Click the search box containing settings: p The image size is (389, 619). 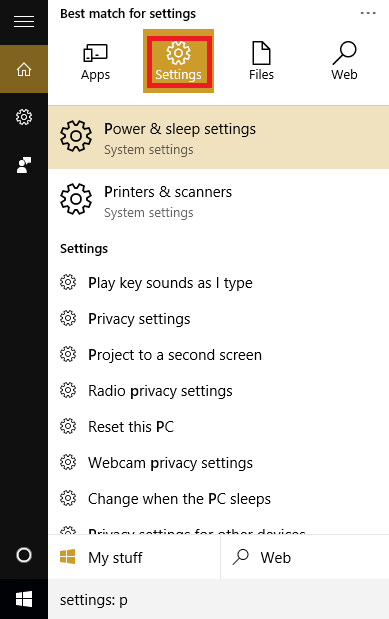tap(218, 600)
